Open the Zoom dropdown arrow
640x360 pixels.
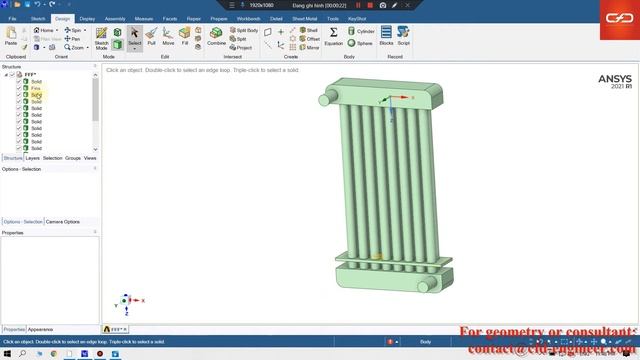click(x=87, y=48)
